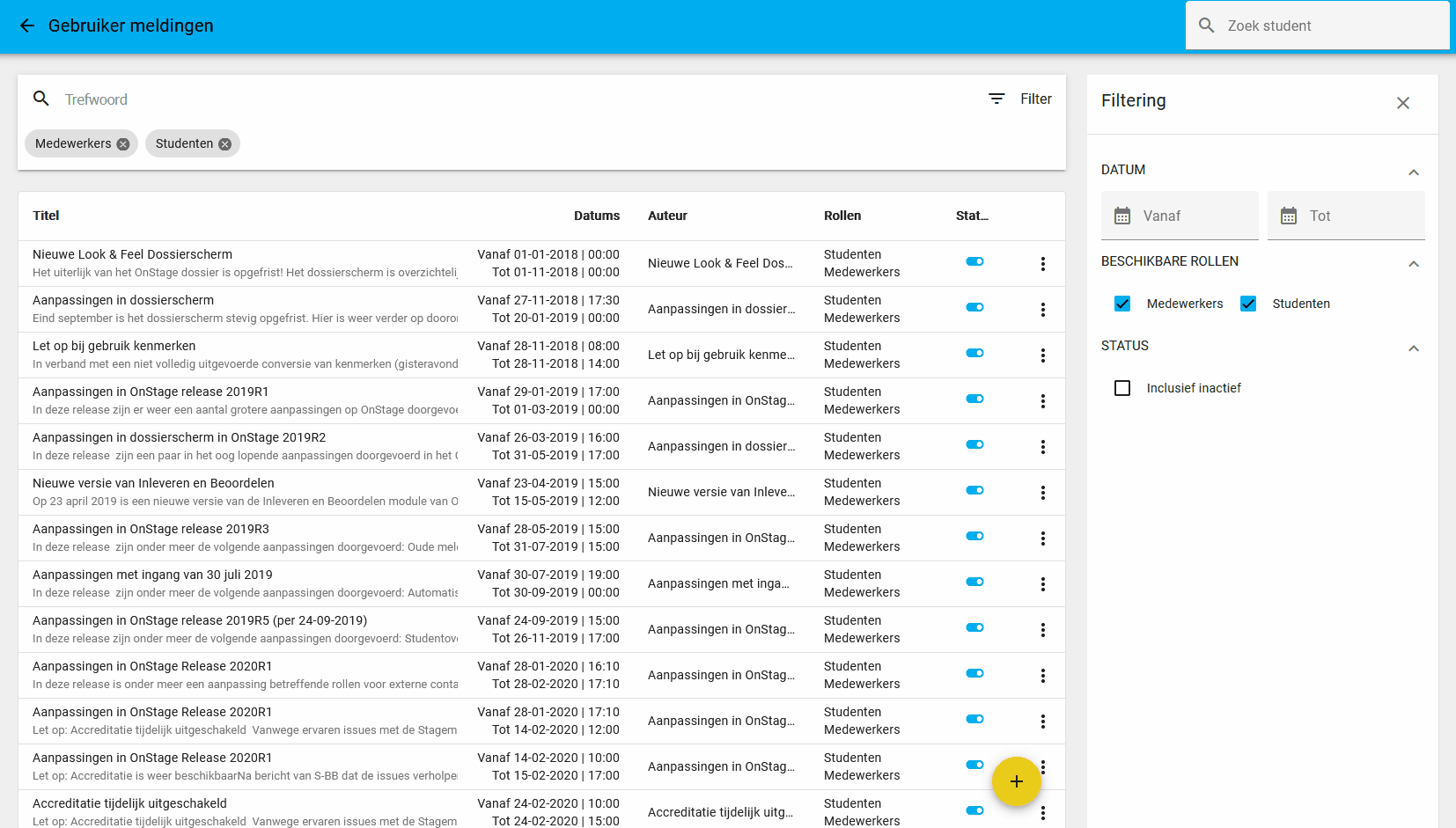Sort by the Titel column header

[x=46, y=216]
